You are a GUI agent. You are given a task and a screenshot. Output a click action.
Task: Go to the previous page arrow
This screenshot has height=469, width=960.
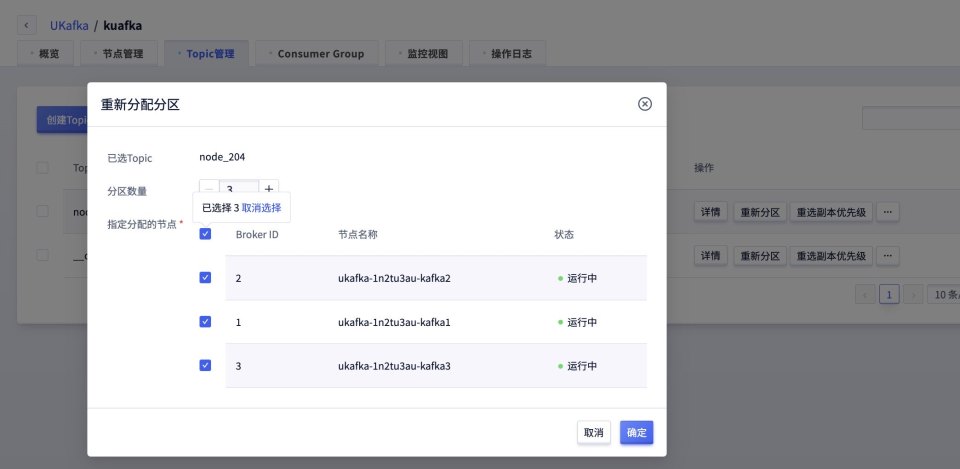pyautogui.click(x=865, y=294)
